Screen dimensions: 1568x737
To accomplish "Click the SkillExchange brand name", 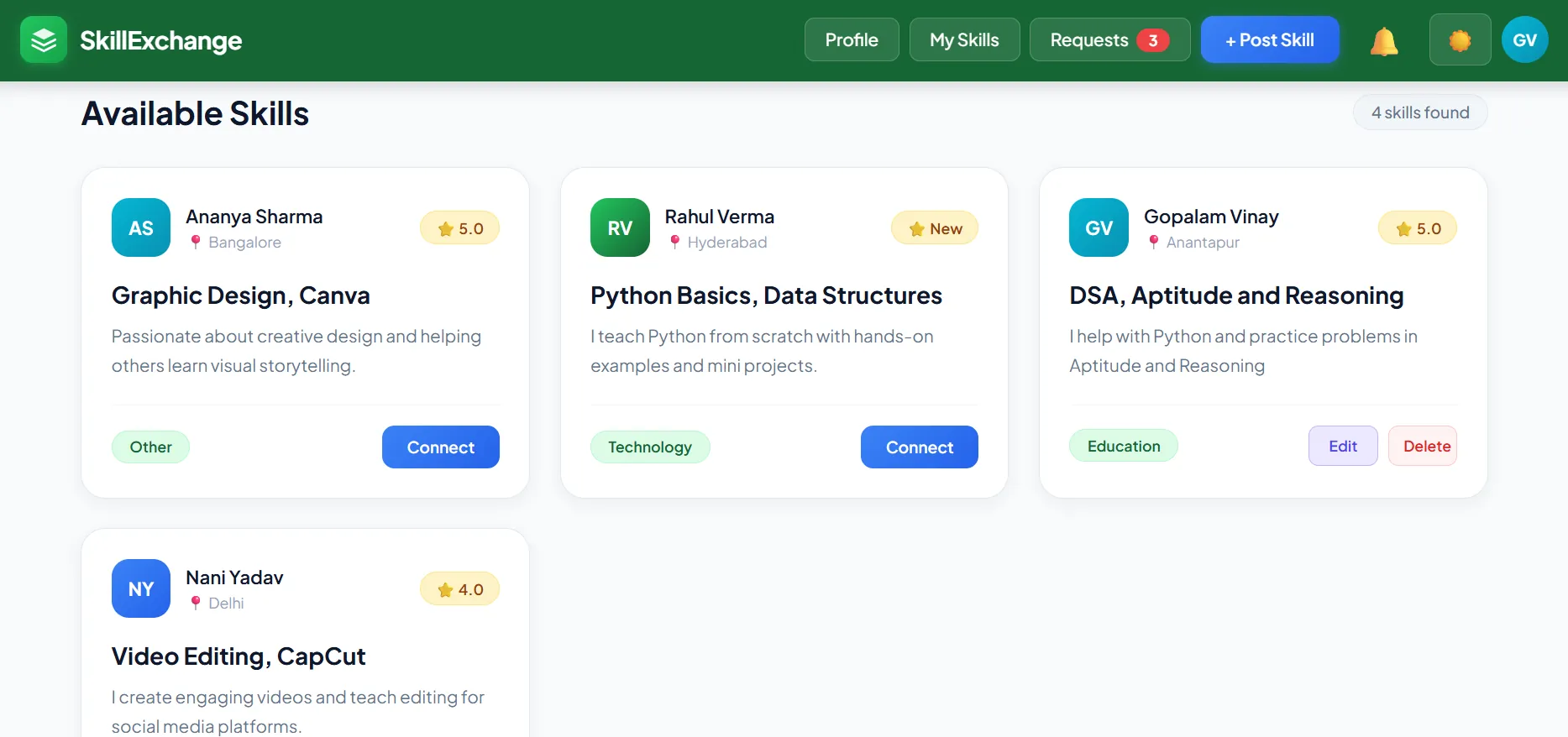I will [x=161, y=40].
